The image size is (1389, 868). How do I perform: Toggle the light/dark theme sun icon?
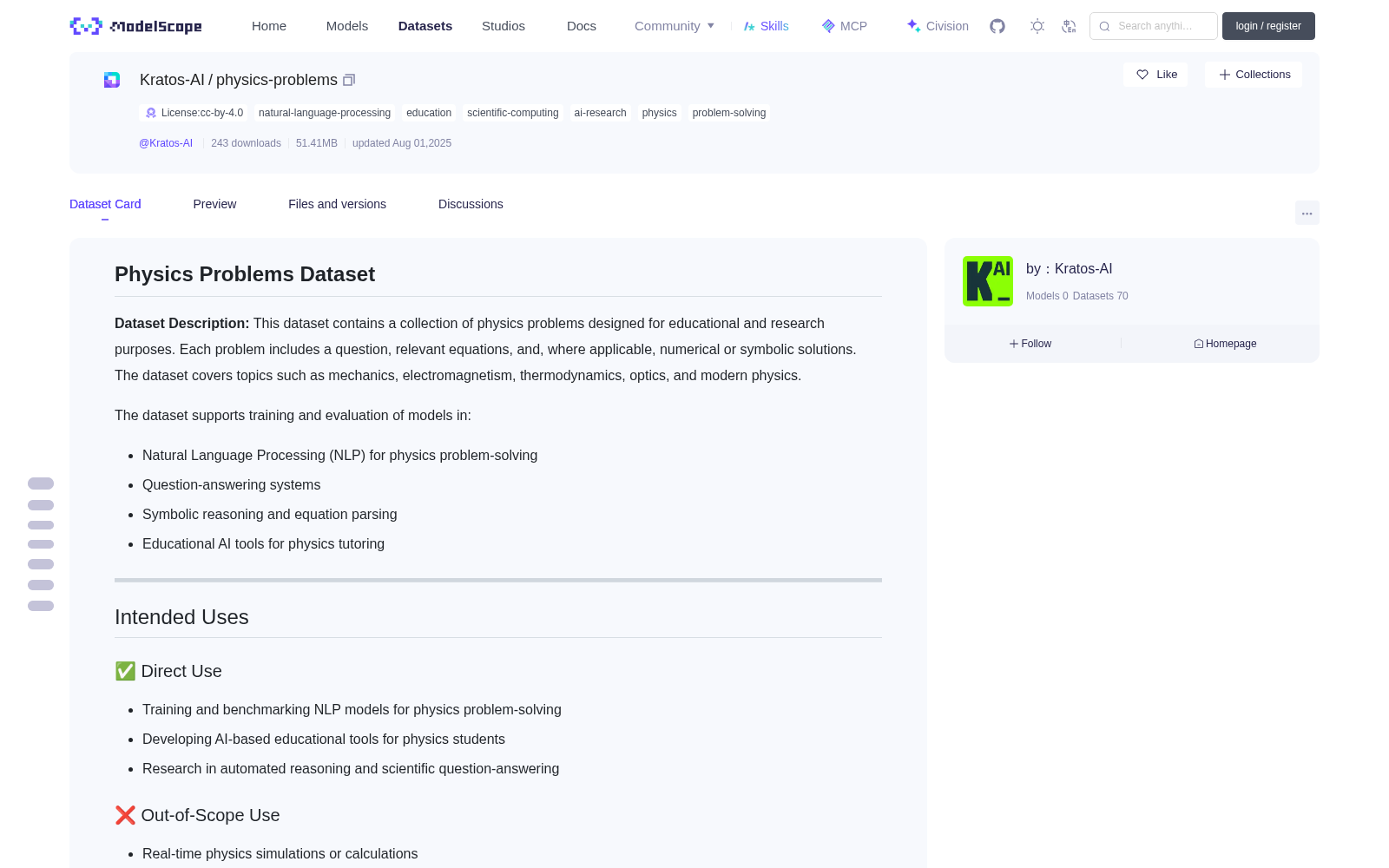tap(1037, 26)
